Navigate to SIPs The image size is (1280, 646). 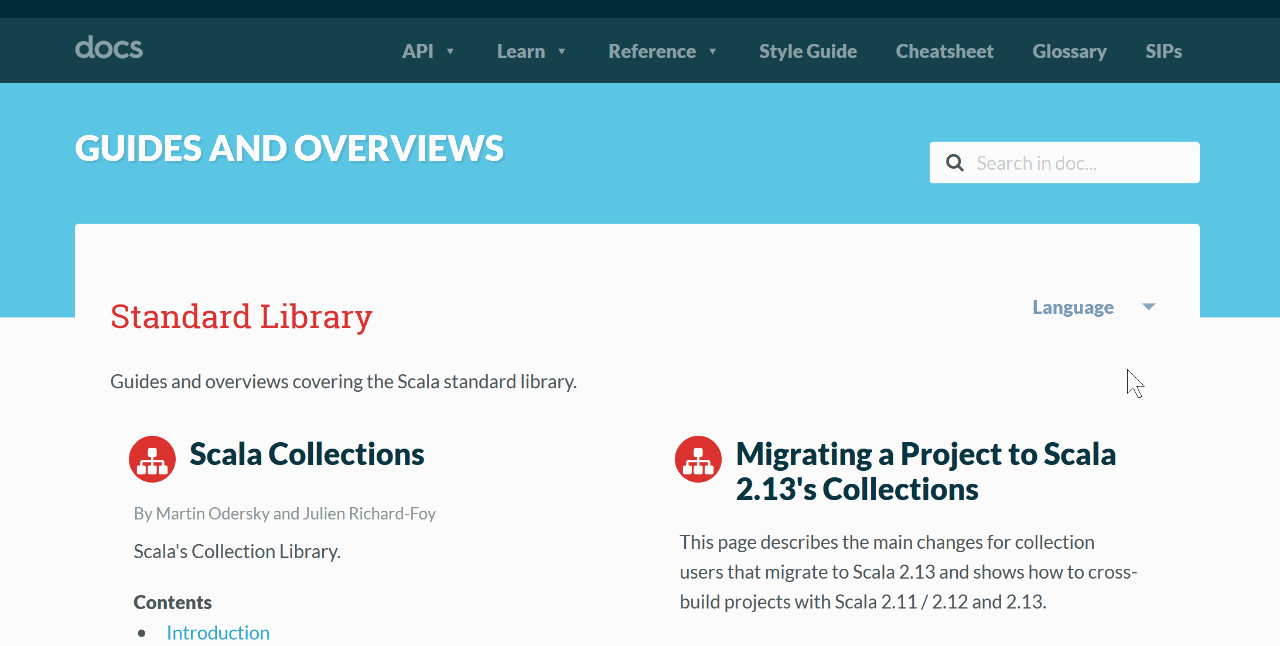[x=1164, y=51]
